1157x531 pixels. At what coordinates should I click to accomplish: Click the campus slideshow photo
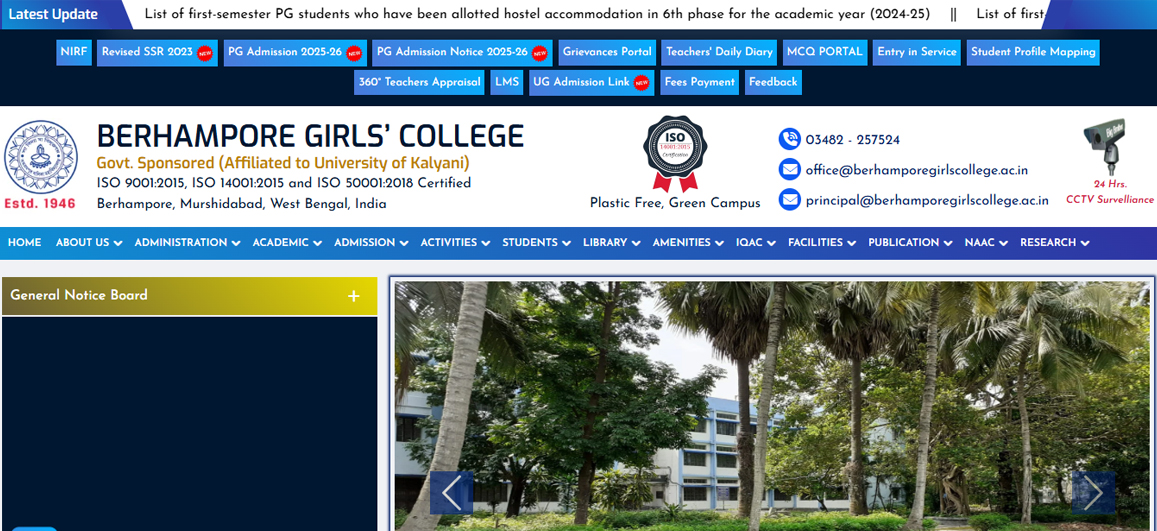tap(773, 406)
